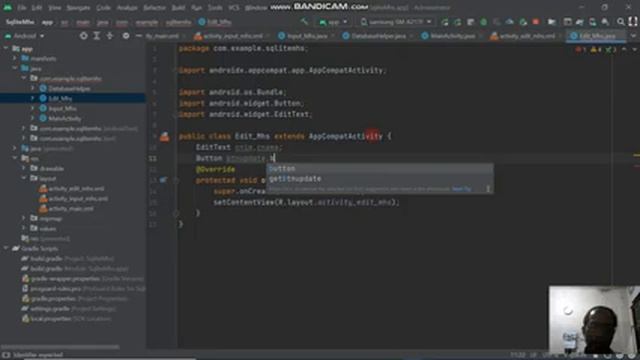Open the Code menu
The height and width of the screenshot is (360, 640).
click(103, 8)
